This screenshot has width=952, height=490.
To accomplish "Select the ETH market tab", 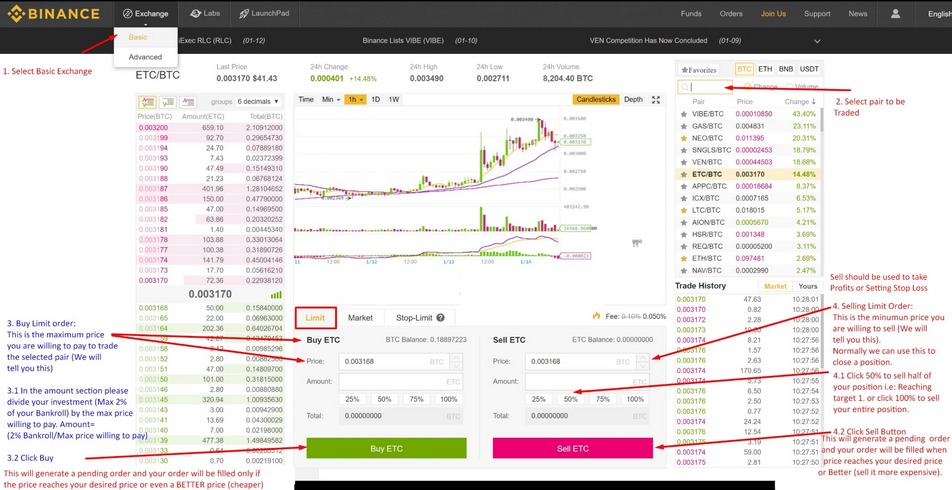I will 765,69.
